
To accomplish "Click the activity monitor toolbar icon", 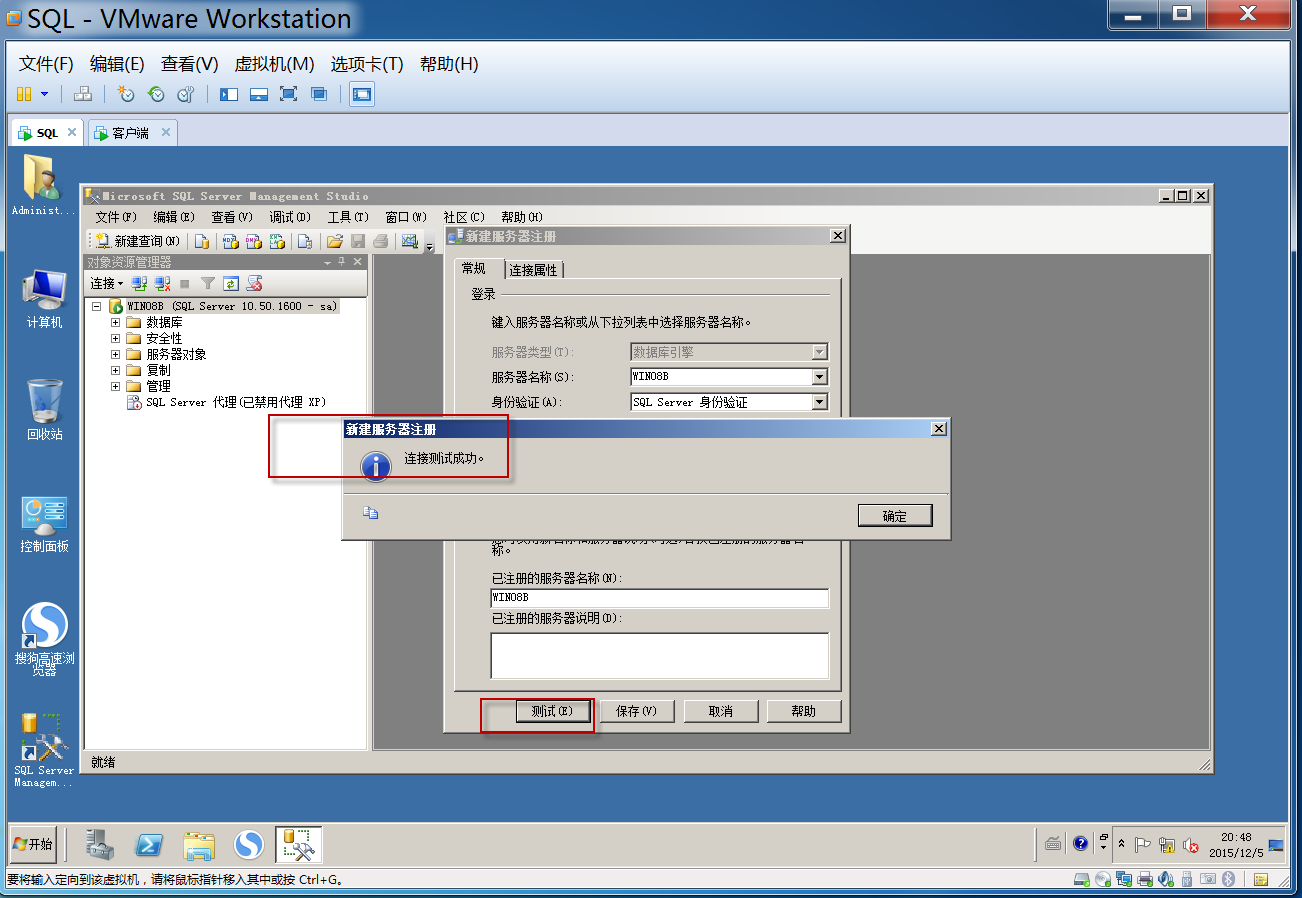I will 410,241.
